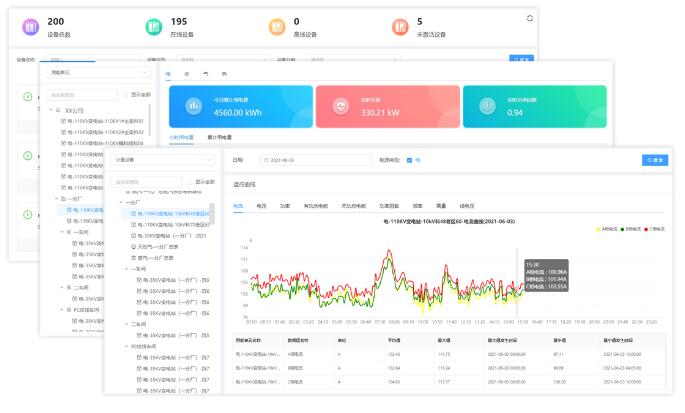Image resolution: width=685 pixels, height=413 pixels.
Task: Click the blue 搜索 button beside energy type
Action: click(655, 160)
